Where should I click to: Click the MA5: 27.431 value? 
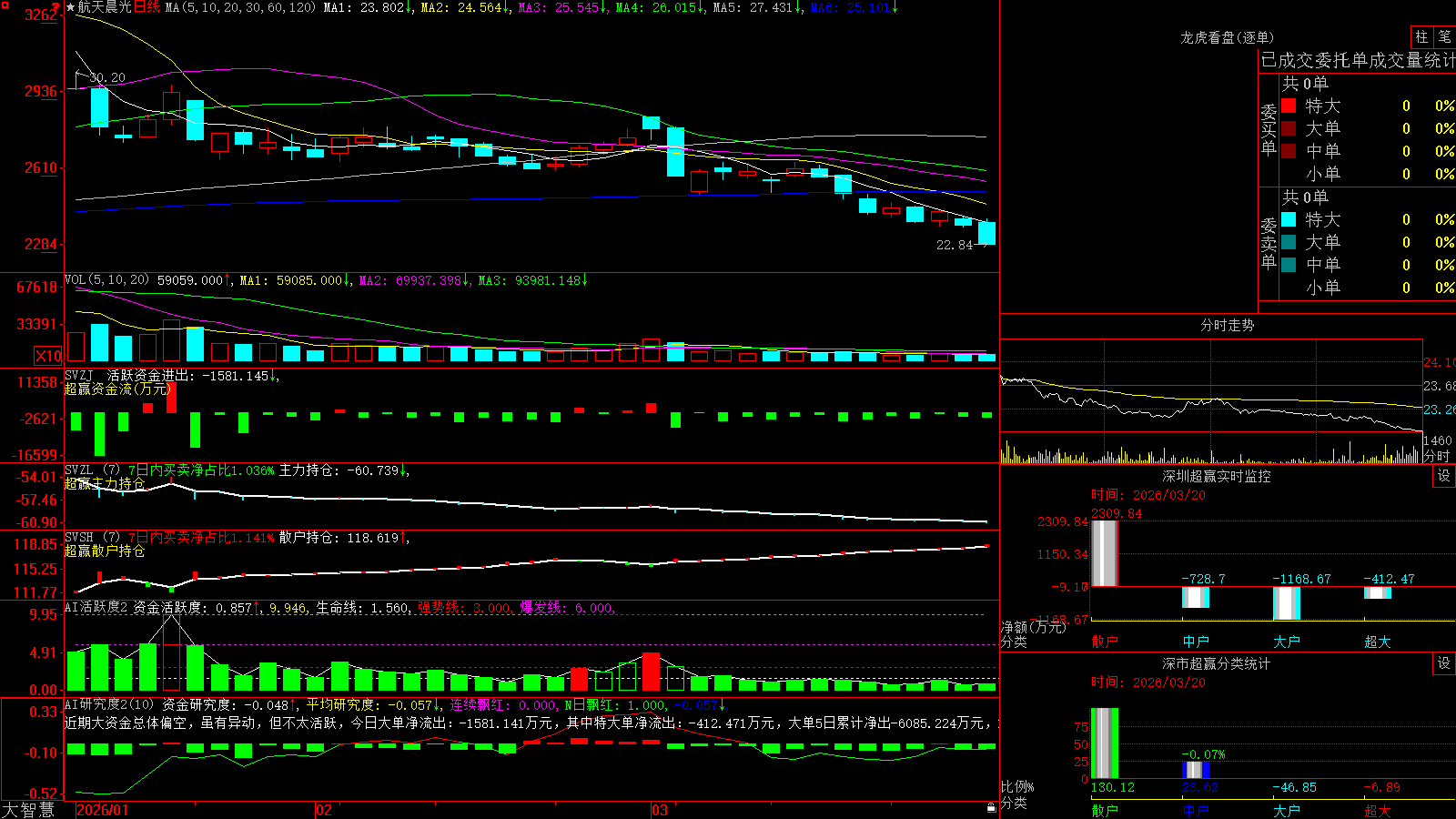pyautogui.click(x=753, y=7)
